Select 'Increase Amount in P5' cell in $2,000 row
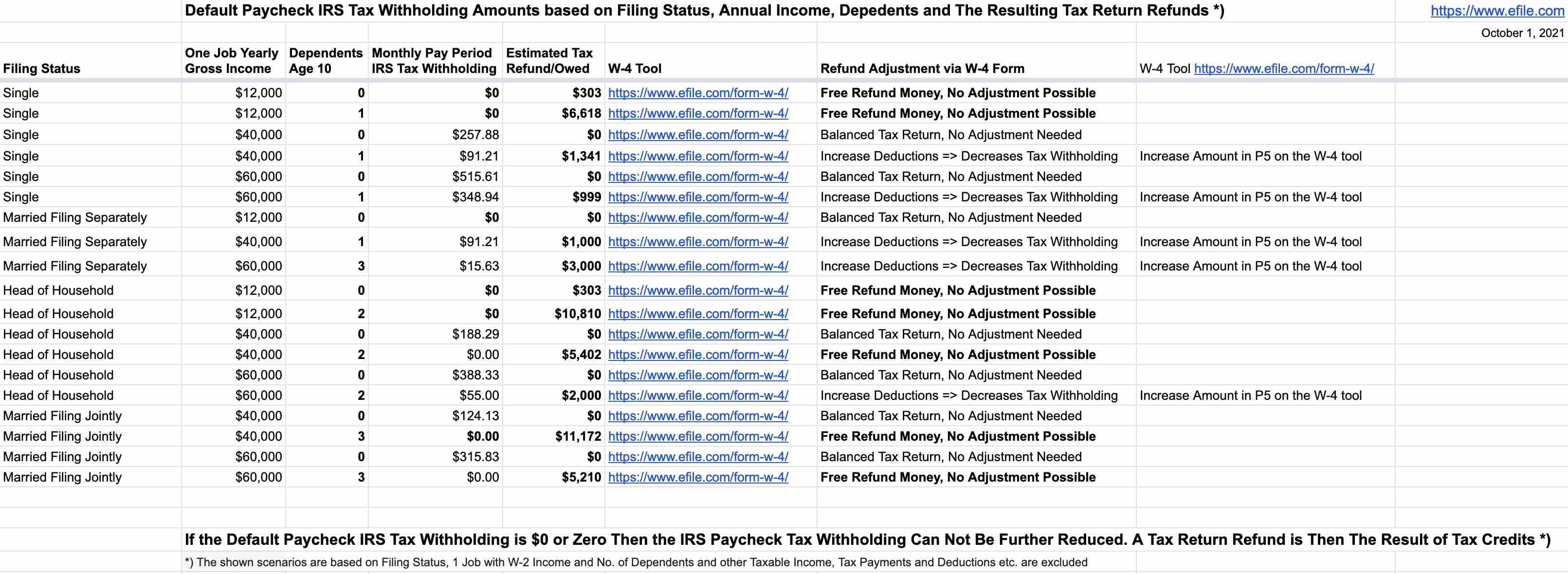 pyautogui.click(x=1265, y=395)
